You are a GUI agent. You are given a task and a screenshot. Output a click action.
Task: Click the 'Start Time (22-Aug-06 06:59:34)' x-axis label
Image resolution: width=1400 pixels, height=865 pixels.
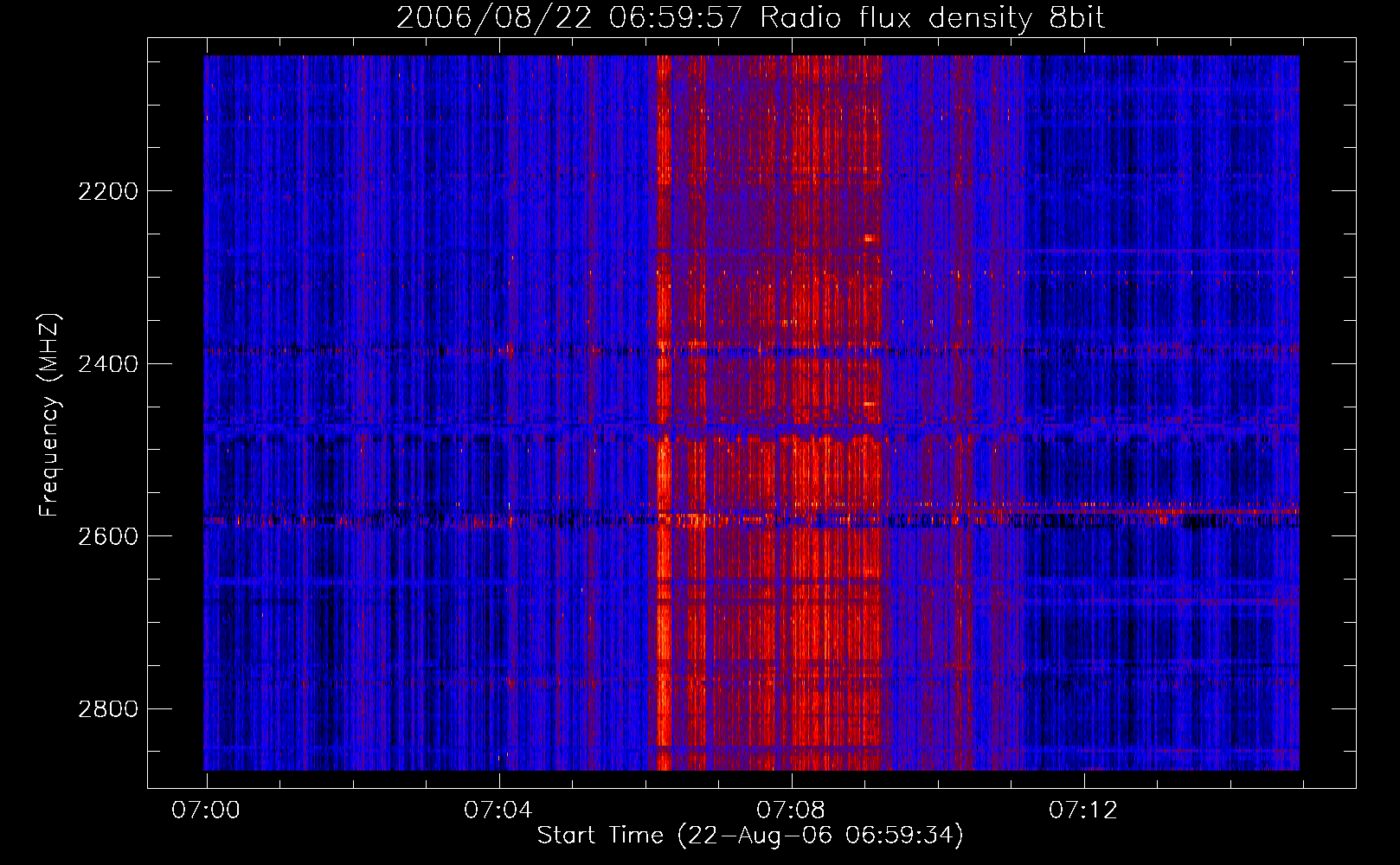750,836
